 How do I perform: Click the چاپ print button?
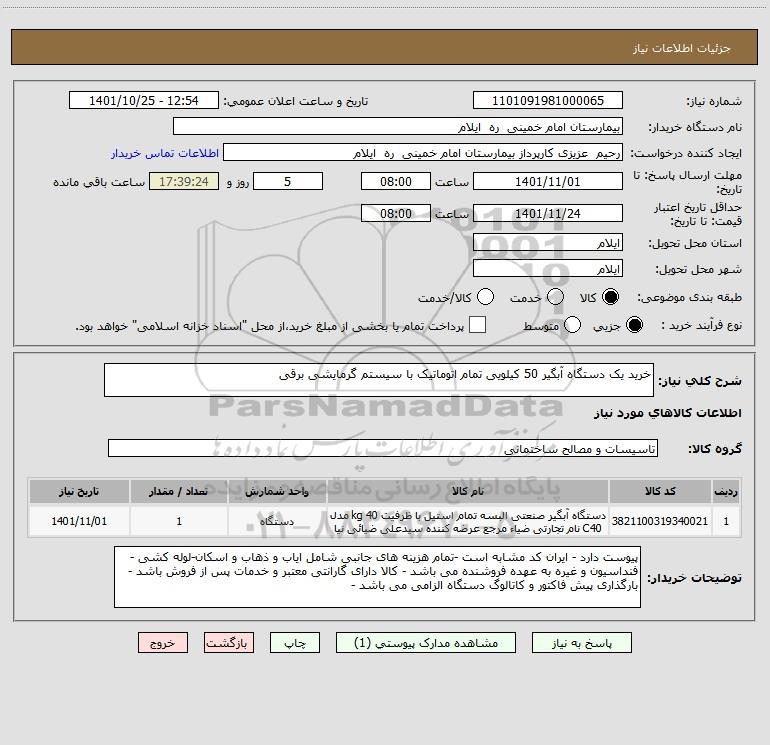pos(295,643)
